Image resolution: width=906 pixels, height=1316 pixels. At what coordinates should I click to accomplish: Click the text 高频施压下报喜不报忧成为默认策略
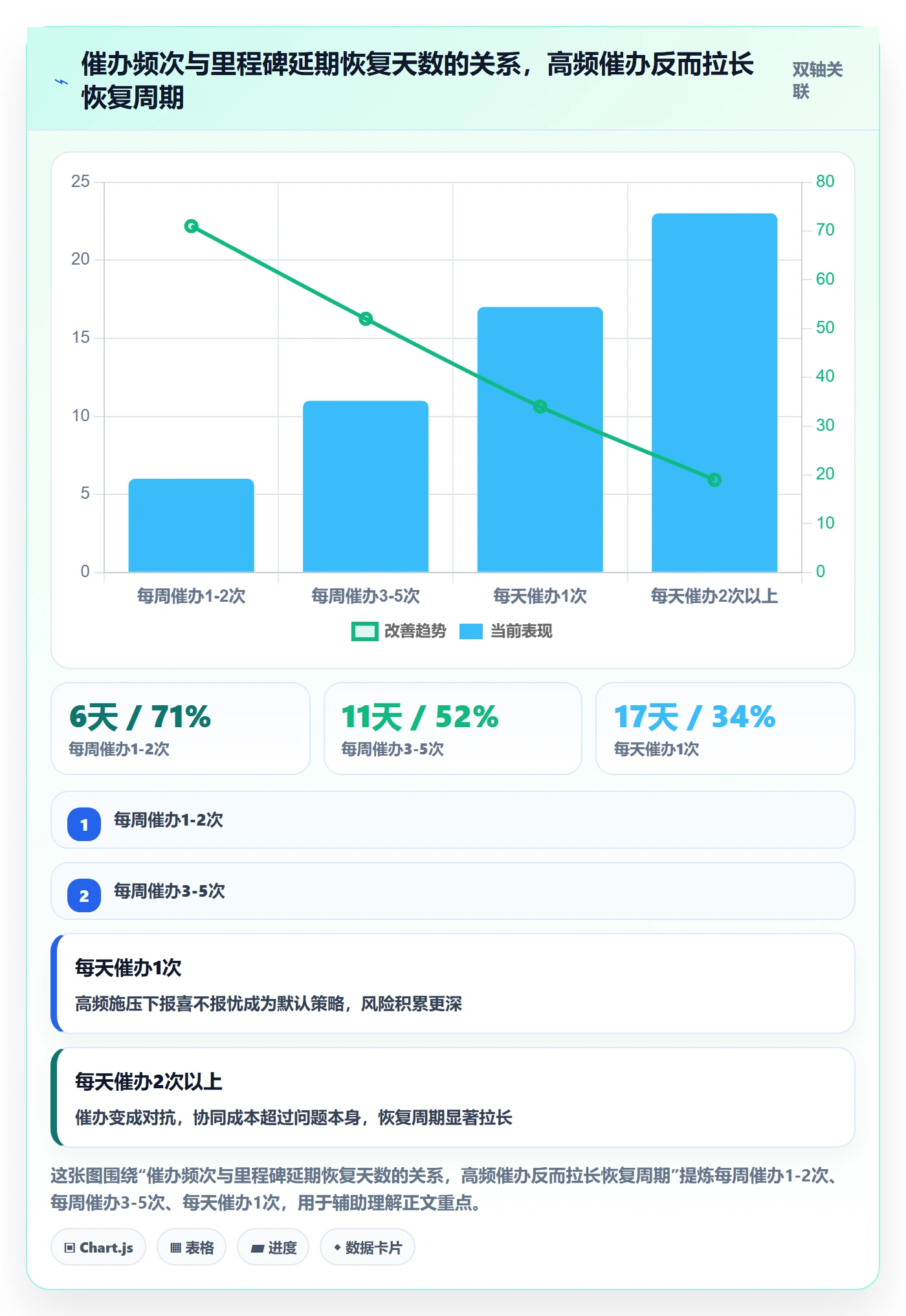pyautogui.click(x=209, y=1003)
